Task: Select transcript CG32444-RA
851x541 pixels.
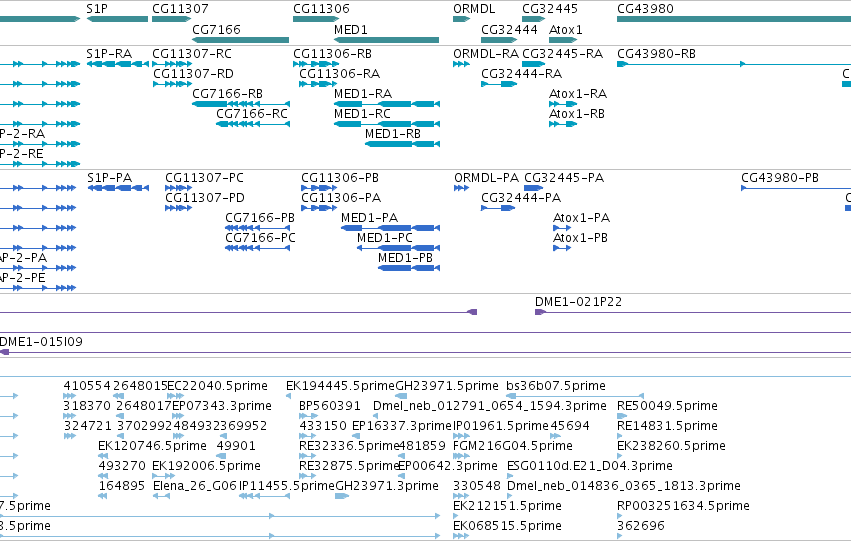Action: pos(499,84)
